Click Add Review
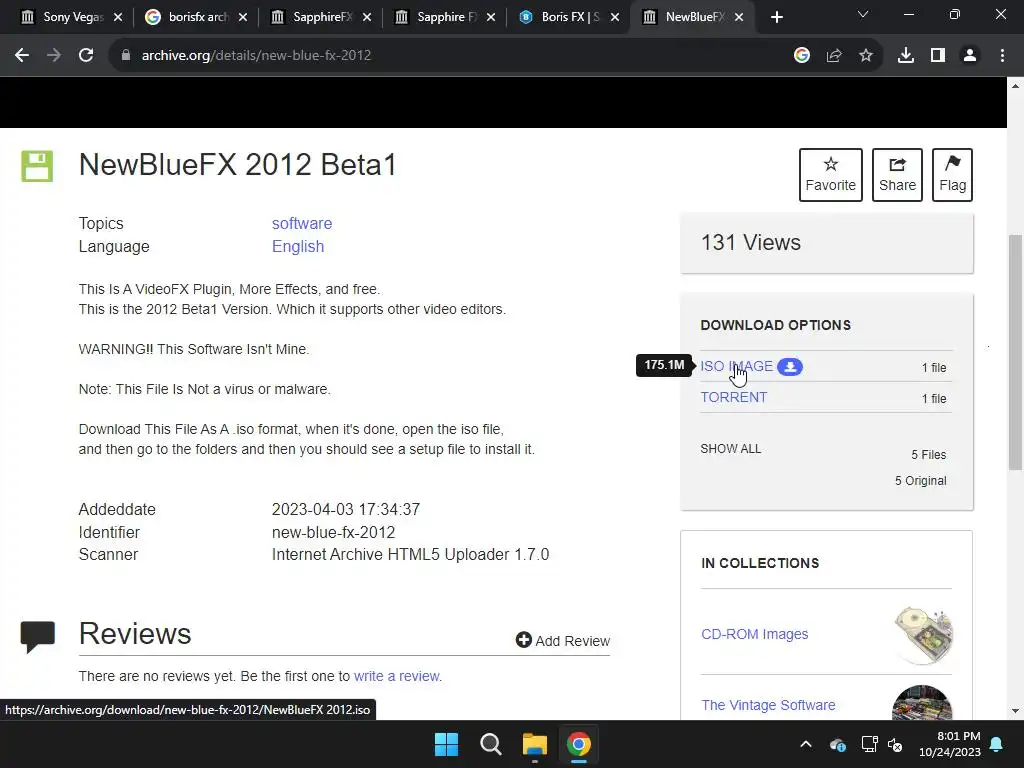 563,641
